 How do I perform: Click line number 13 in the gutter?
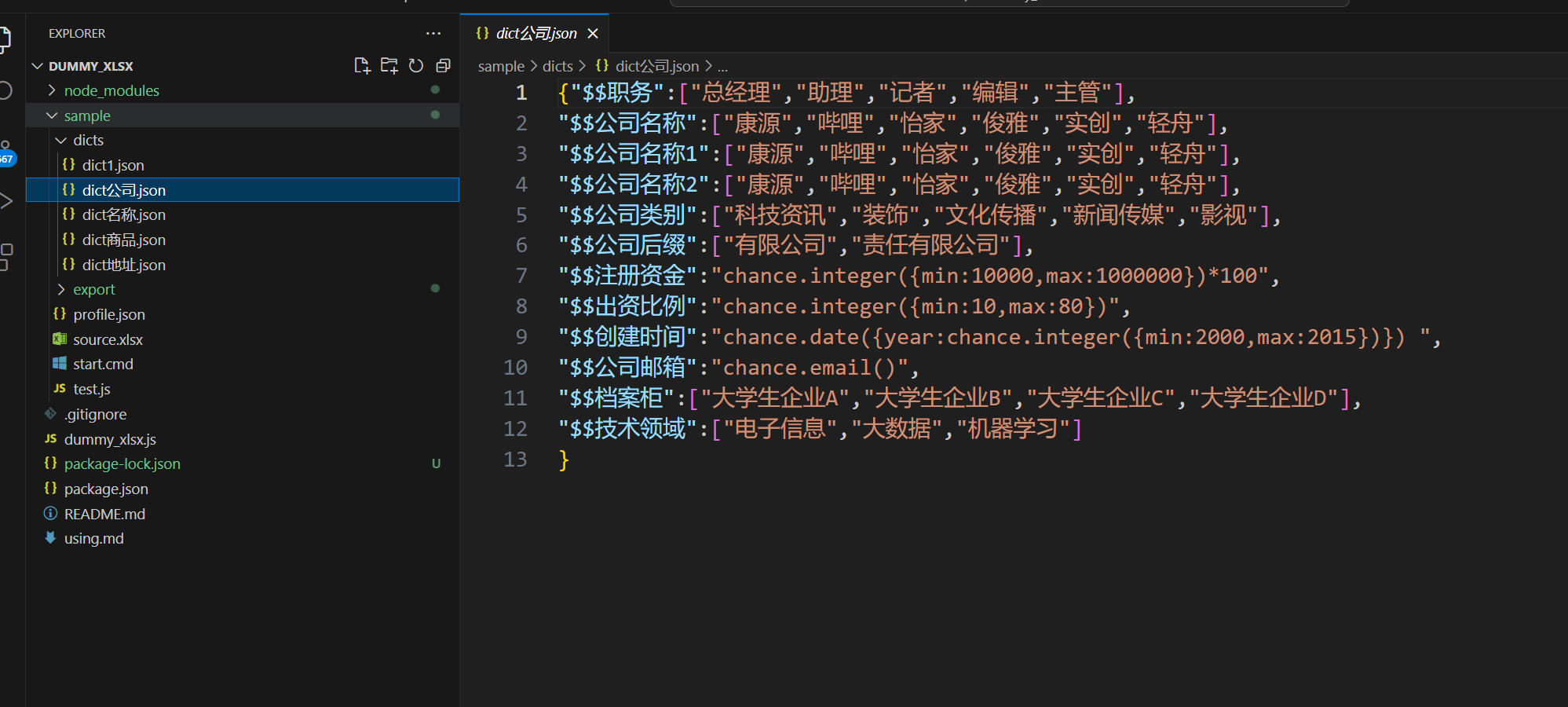coord(515,460)
